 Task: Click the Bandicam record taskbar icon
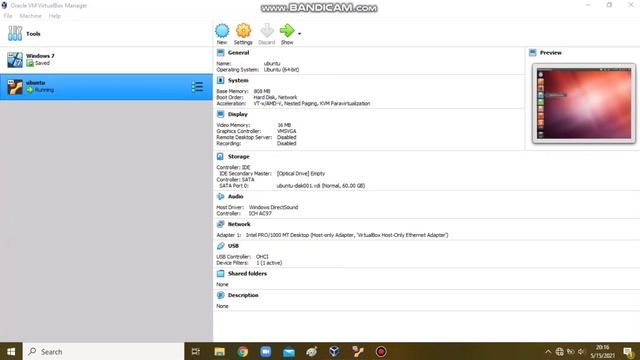coord(381,351)
